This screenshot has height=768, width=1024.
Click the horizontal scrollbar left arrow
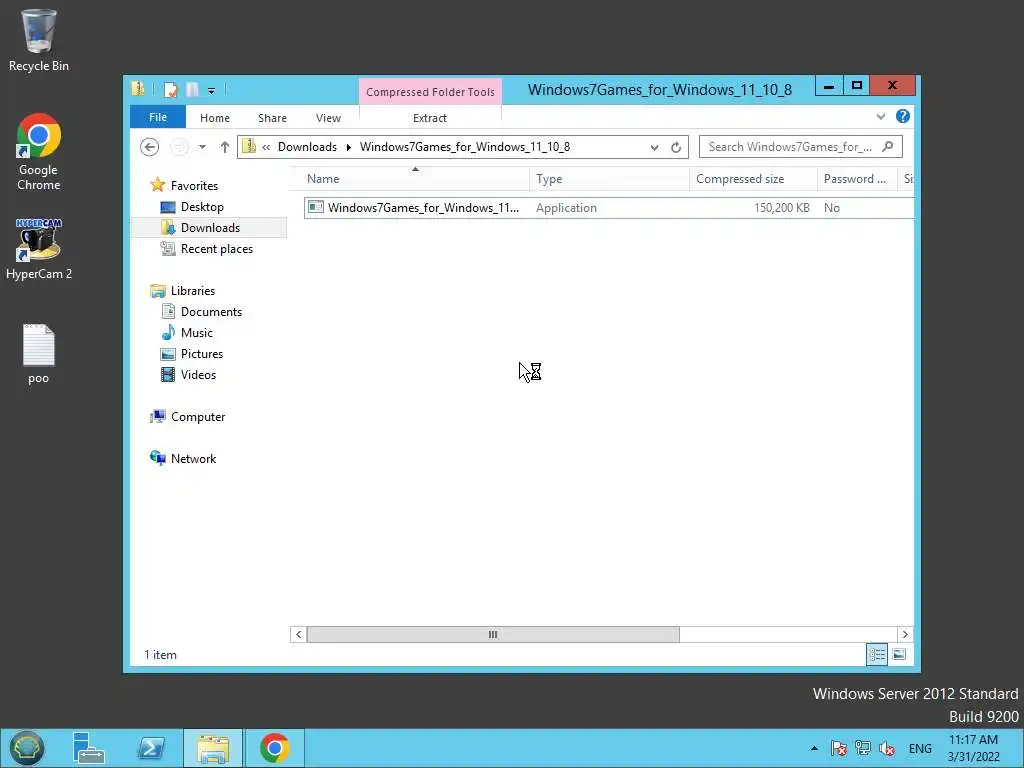click(298, 634)
